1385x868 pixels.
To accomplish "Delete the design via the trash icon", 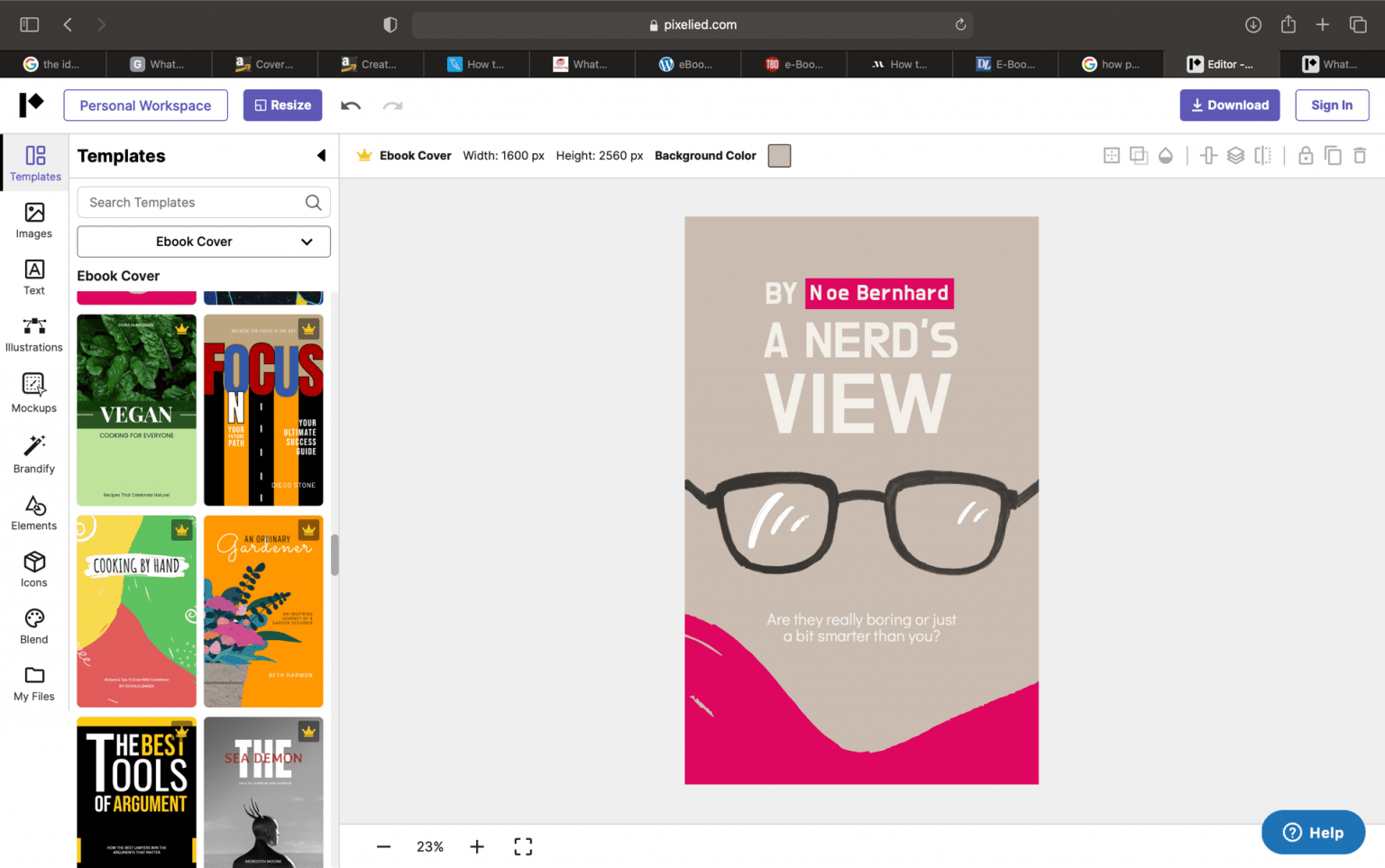I will click(x=1360, y=155).
